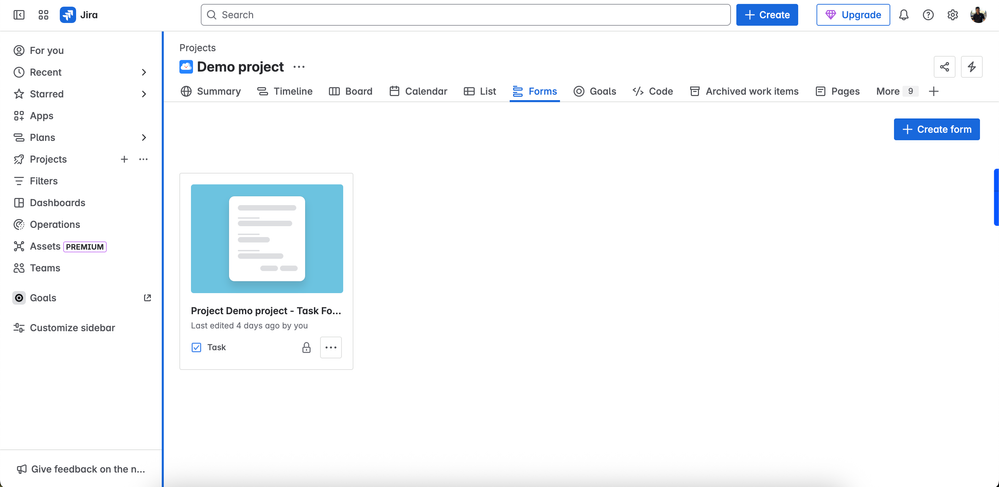Click the share icon button
This screenshot has height=487, width=999.
click(944, 67)
